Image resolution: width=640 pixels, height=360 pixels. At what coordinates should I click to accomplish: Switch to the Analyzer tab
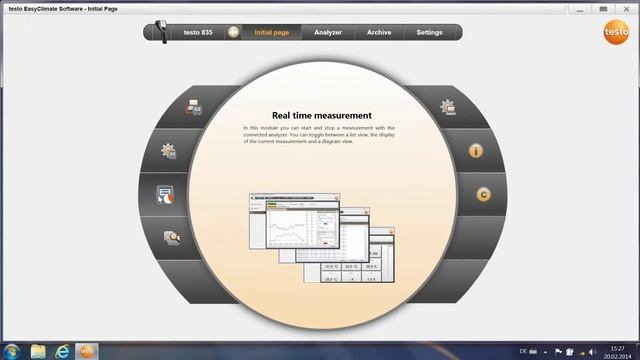(328, 32)
